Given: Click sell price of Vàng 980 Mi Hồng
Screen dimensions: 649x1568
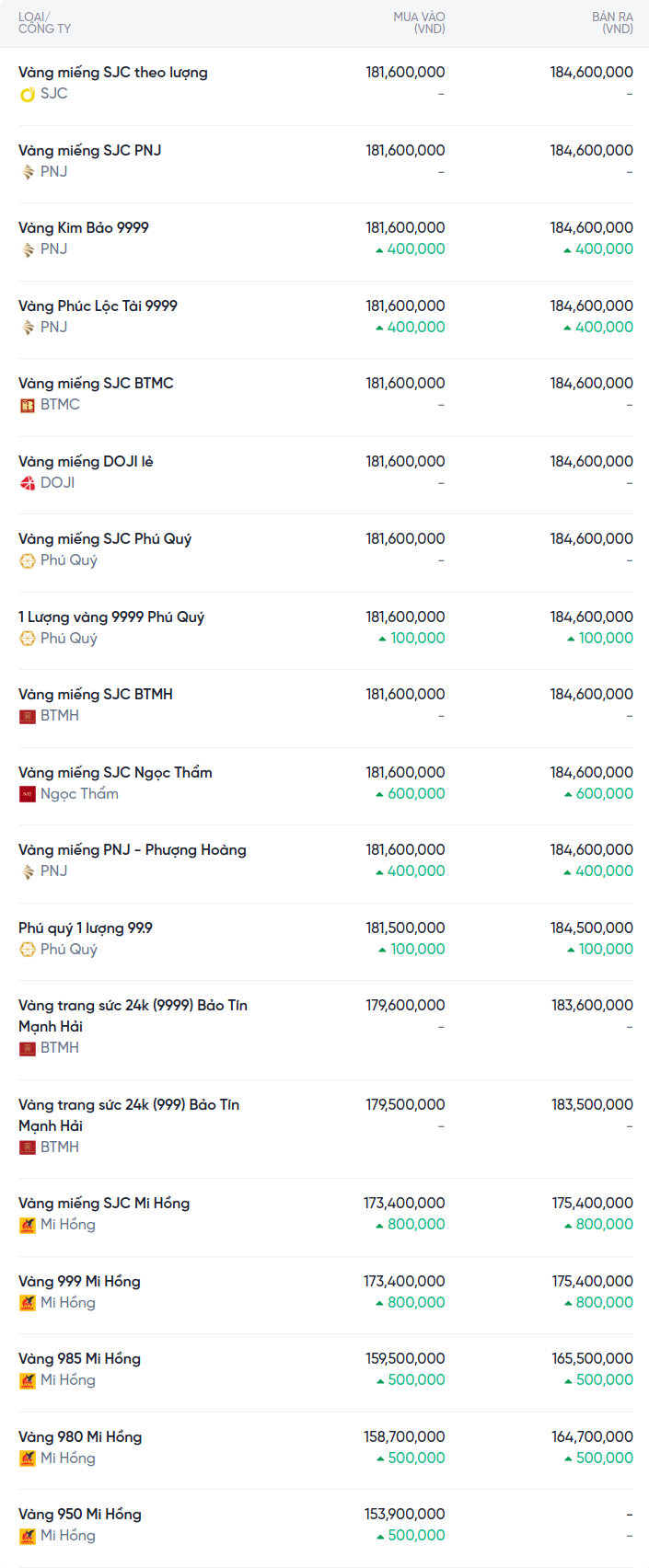Looking at the screenshot, I should (x=592, y=1437).
